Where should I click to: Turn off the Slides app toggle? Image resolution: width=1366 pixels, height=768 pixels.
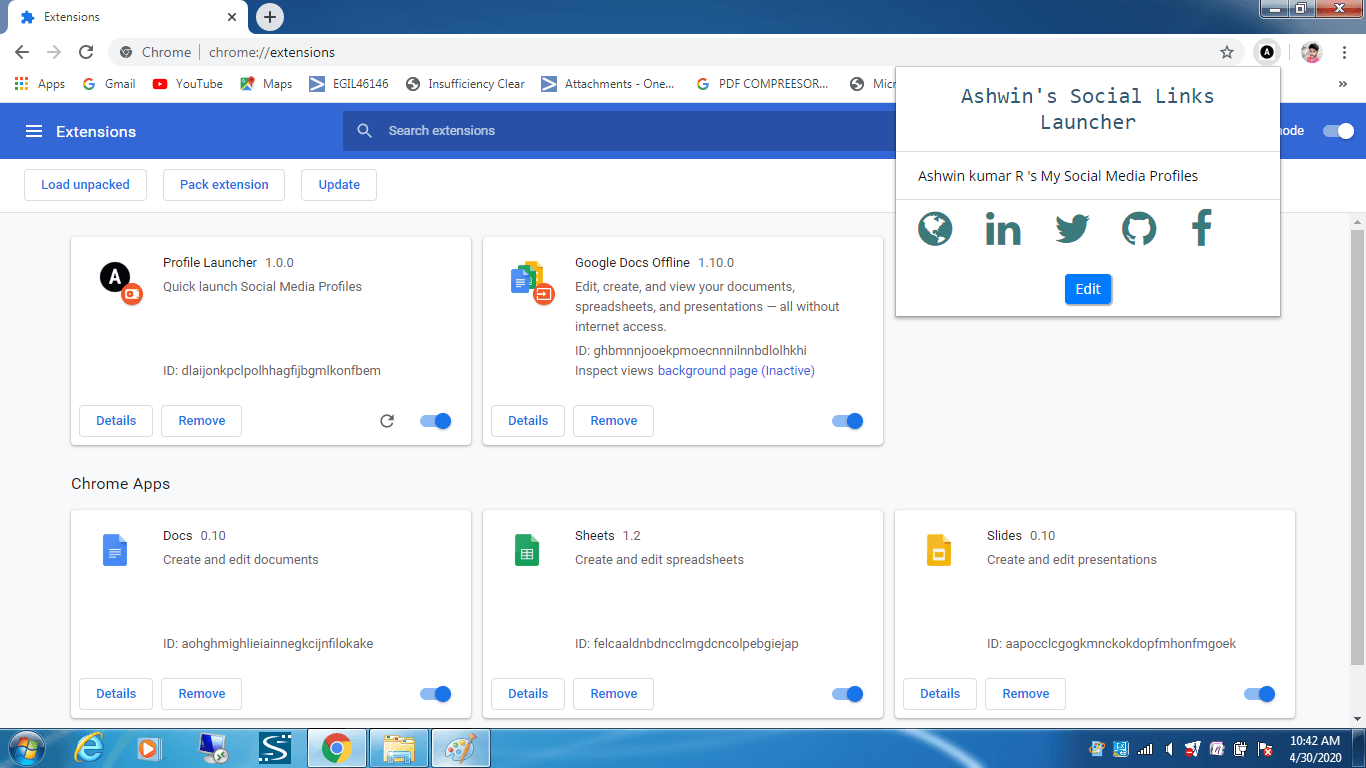coord(1260,694)
